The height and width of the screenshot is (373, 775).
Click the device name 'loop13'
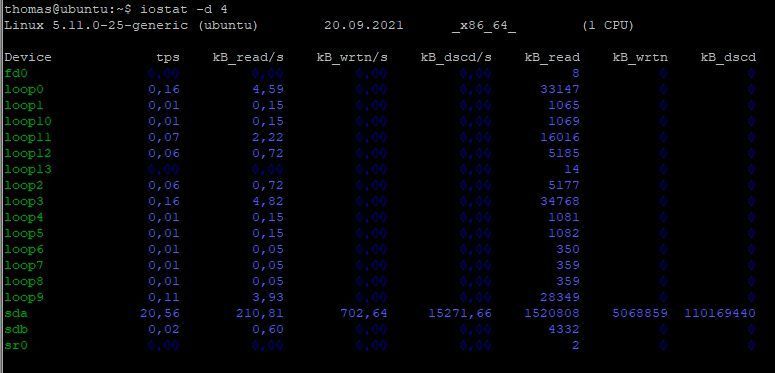pos(28,169)
